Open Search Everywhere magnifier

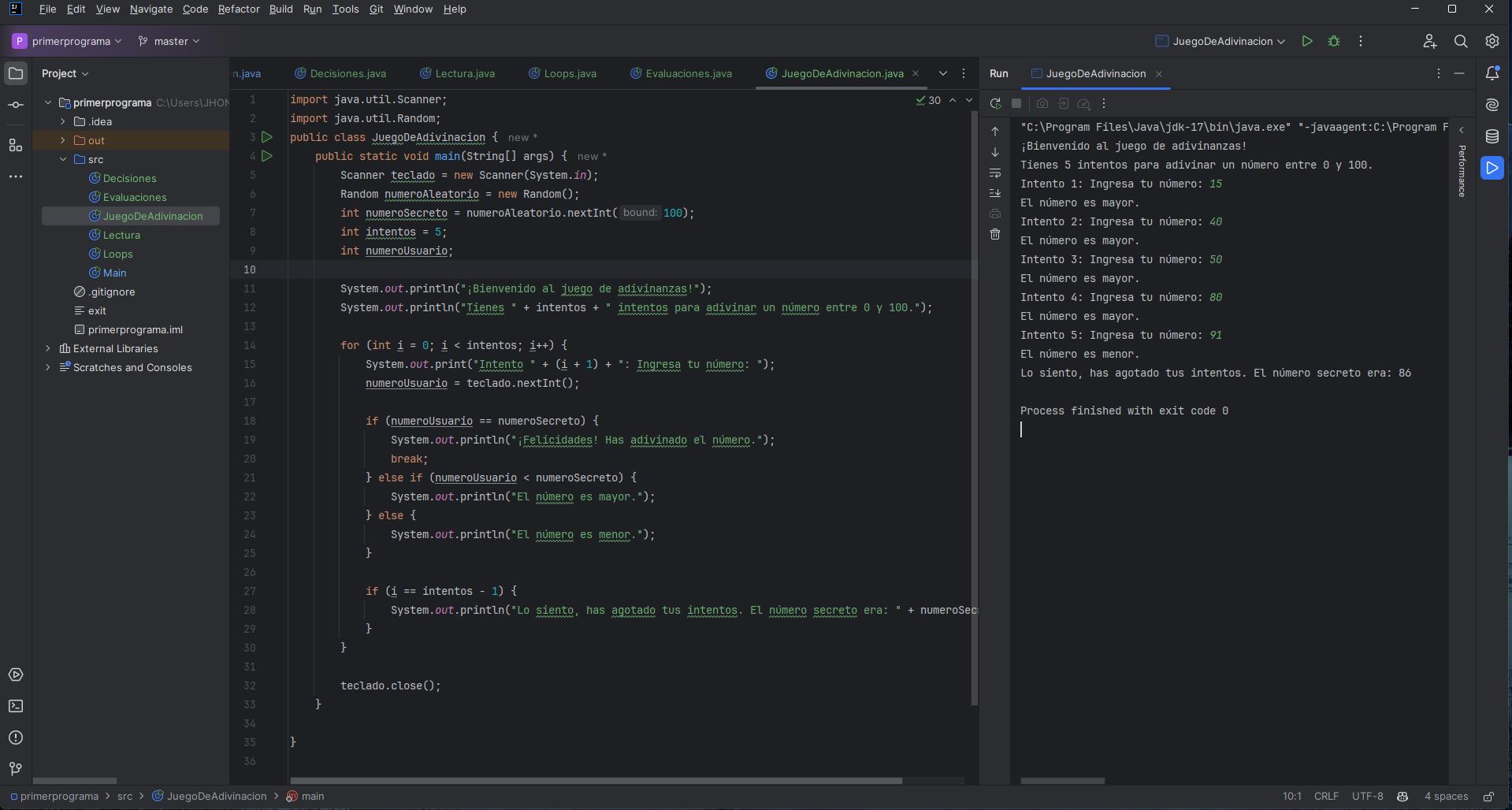1461,41
